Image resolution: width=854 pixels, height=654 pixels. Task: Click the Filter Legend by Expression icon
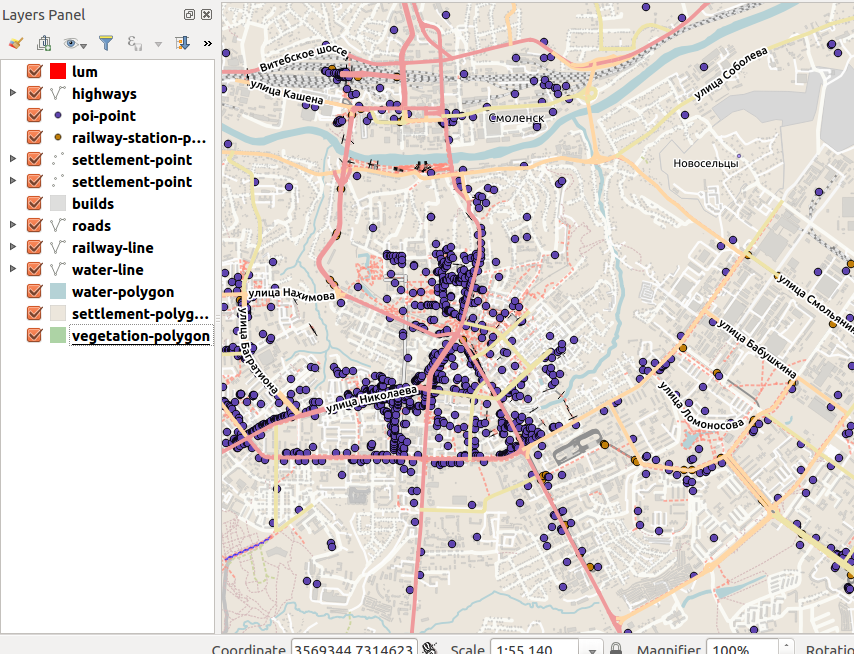point(135,43)
